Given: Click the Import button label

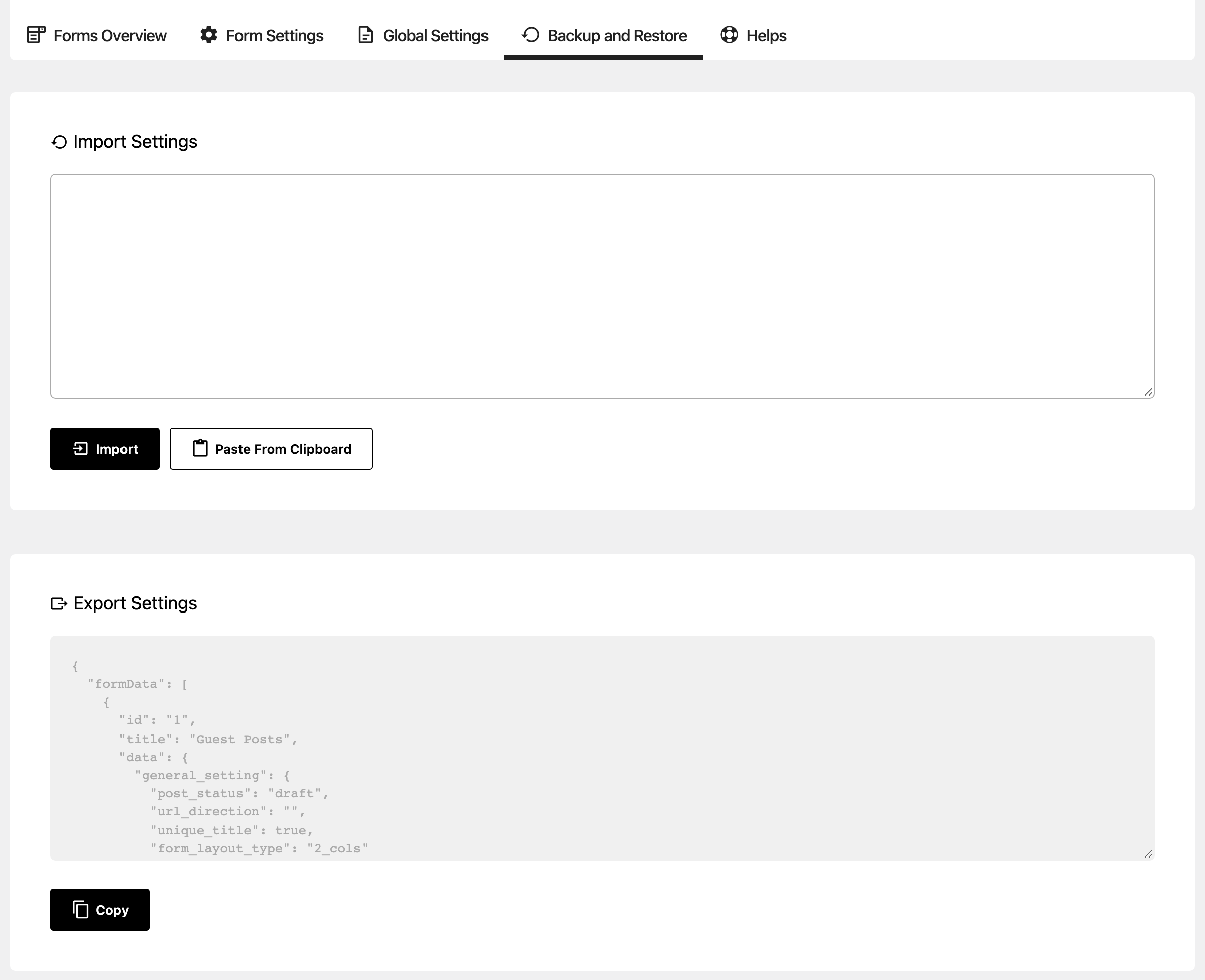Looking at the screenshot, I should (x=117, y=449).
